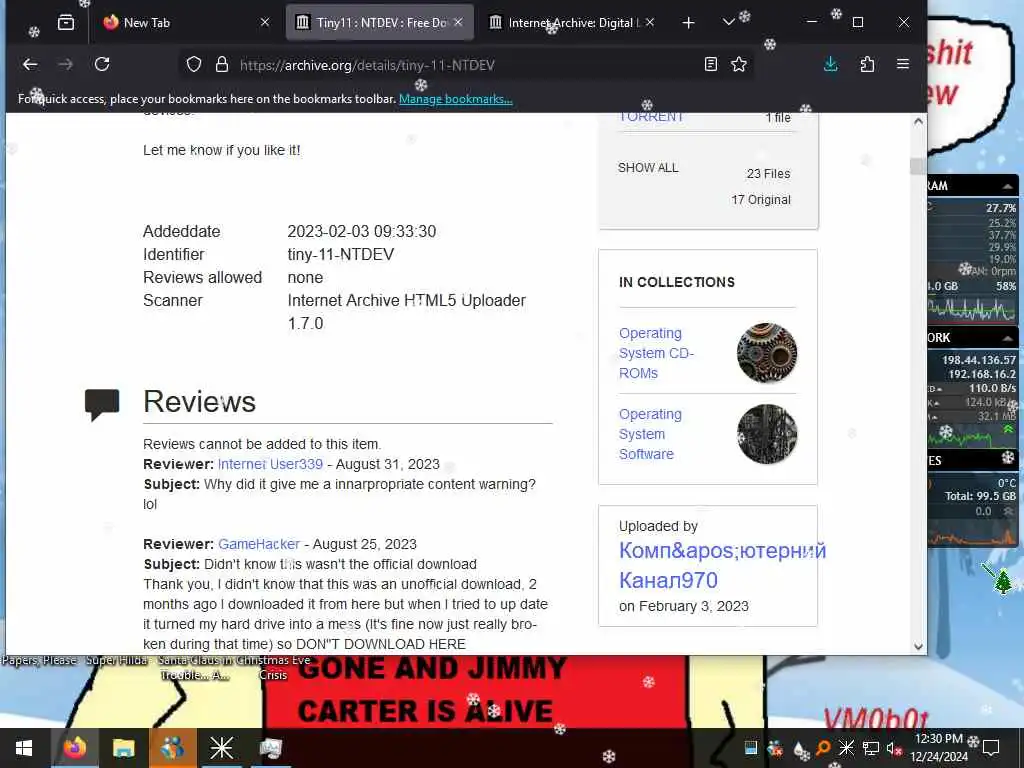Click the '17 Original' file count
The width and height of the screenshot is (1024, 768).
tap(761, 200)
